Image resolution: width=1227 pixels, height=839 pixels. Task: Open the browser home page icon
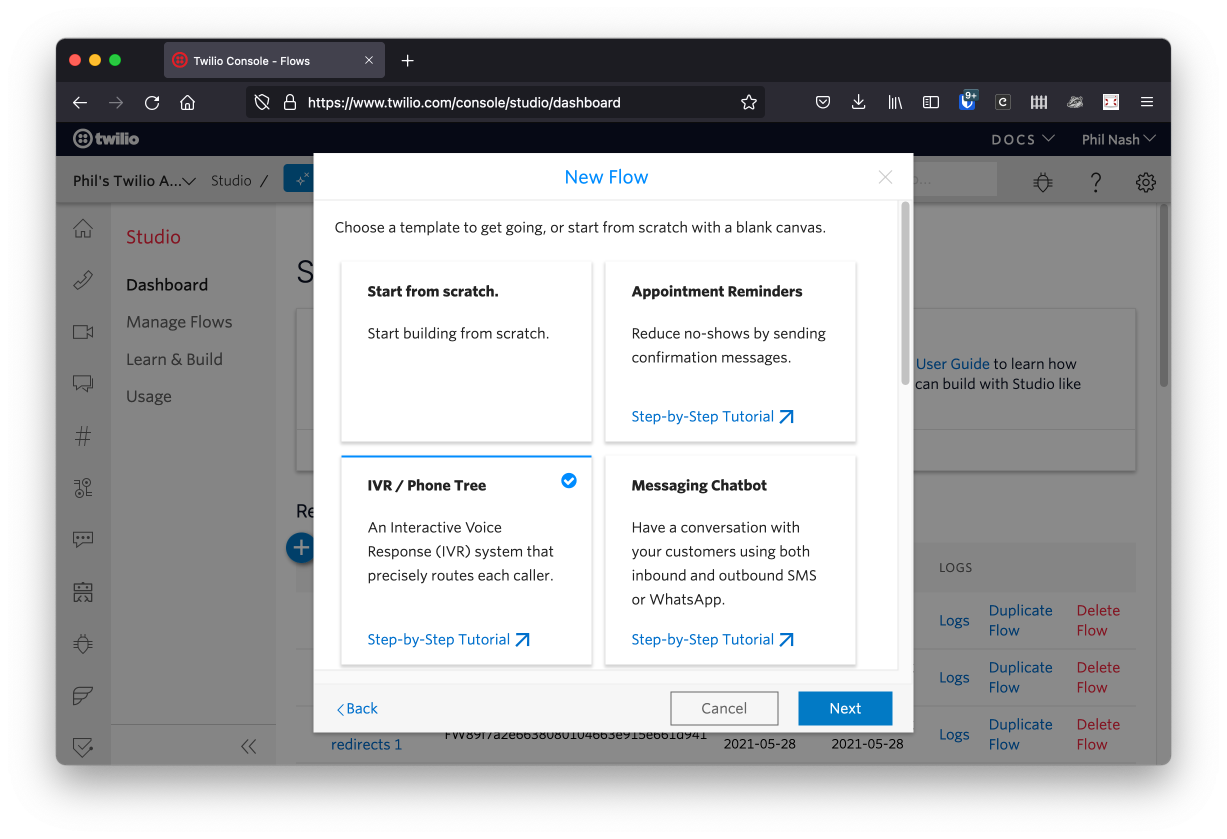[x=187, y=102]
